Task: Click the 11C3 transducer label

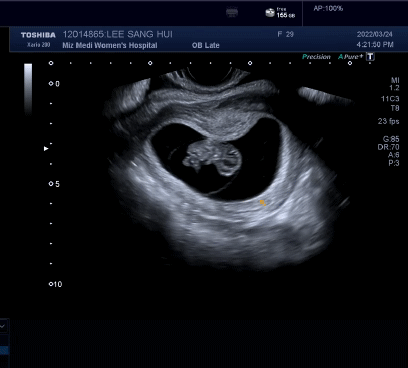Action: click(x=390, y=99)
